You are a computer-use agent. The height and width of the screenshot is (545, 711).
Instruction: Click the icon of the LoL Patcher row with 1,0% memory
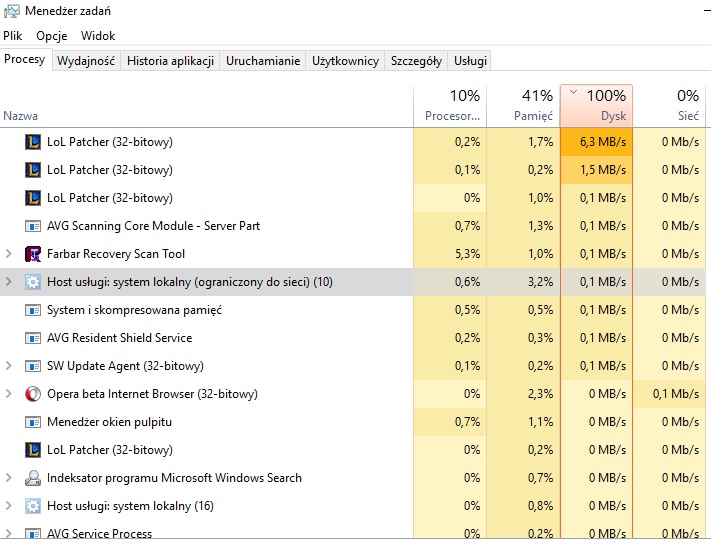tap(33, 198)
